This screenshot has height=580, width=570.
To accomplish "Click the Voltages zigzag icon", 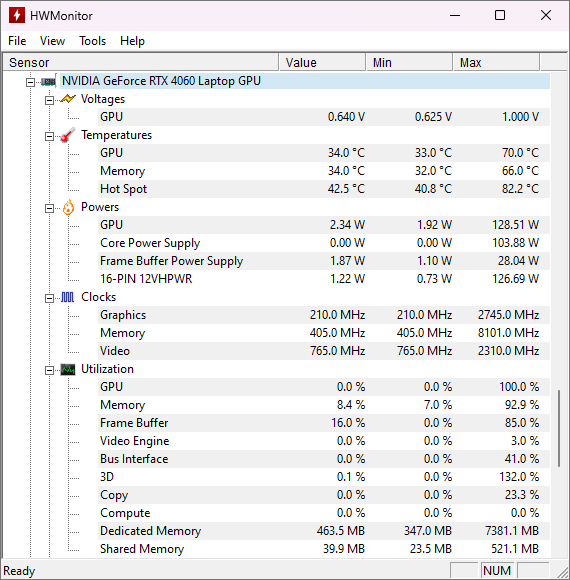I will coord(68,99).
